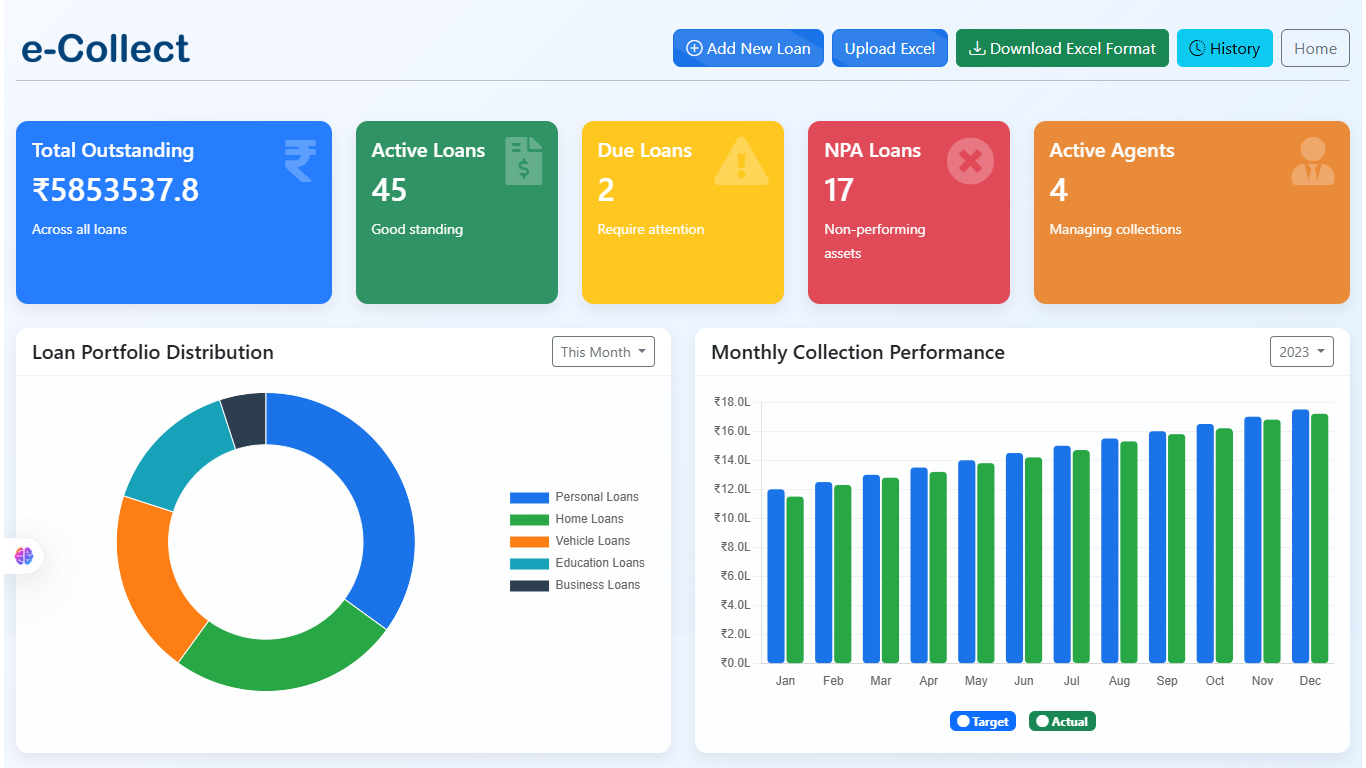Click the clock icon in History button
1366x768 pixels.
pyautogui.click(x=1197, y=48)
